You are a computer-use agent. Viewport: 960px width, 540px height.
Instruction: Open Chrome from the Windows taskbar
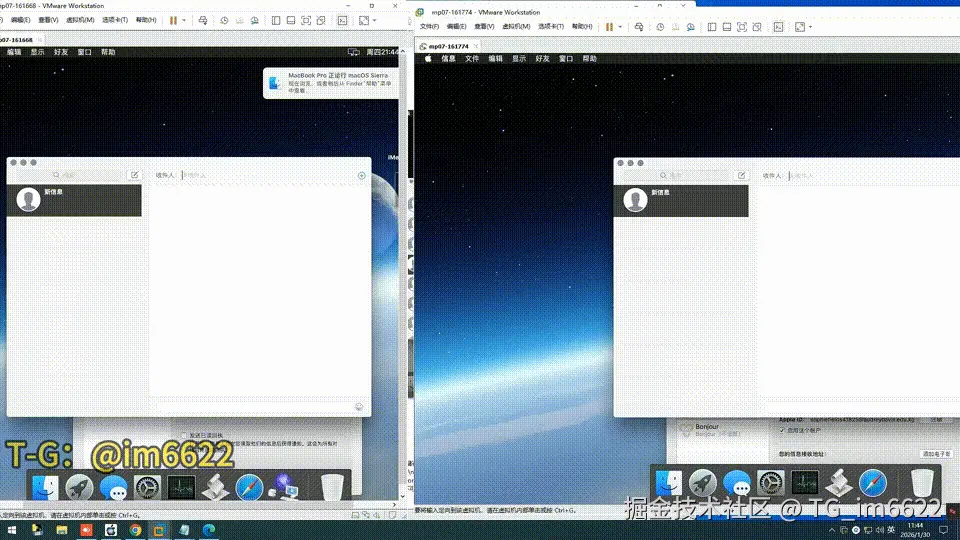click(135, 530)
